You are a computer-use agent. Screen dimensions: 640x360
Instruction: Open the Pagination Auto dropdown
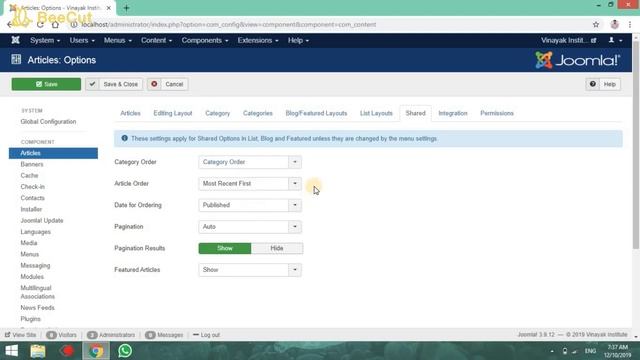pos(250,227)
